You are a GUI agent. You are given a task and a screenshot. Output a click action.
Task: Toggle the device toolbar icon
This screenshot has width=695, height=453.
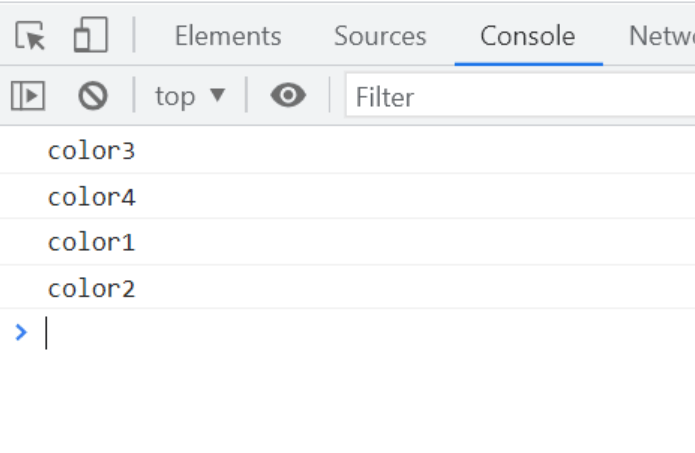90,37
